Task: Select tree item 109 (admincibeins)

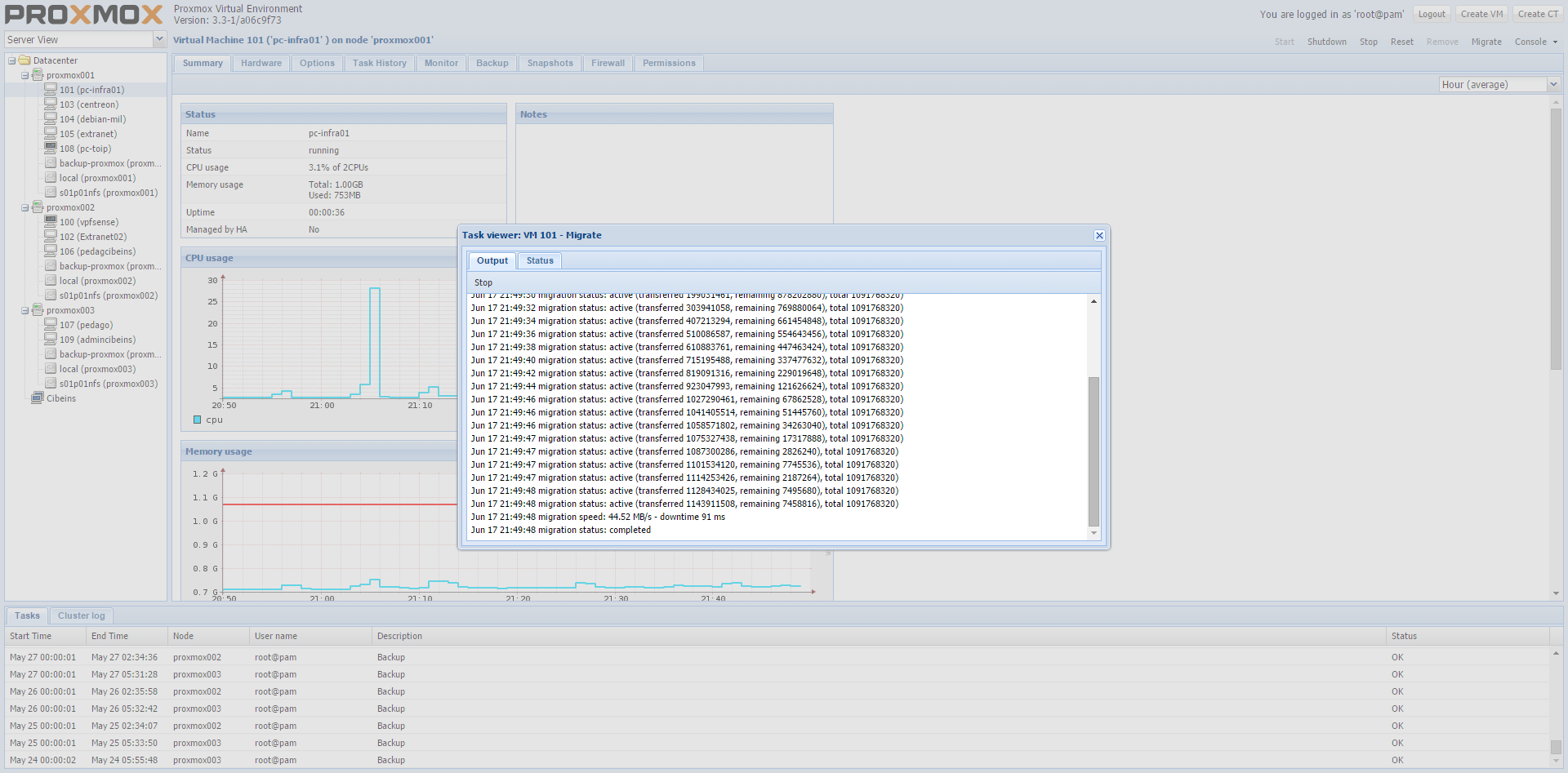Action: point(97,340)
